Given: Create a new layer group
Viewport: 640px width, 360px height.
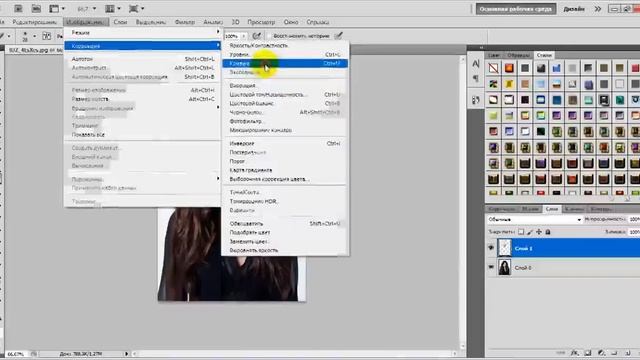Looking at the screenshot, I should pos(614,353).
